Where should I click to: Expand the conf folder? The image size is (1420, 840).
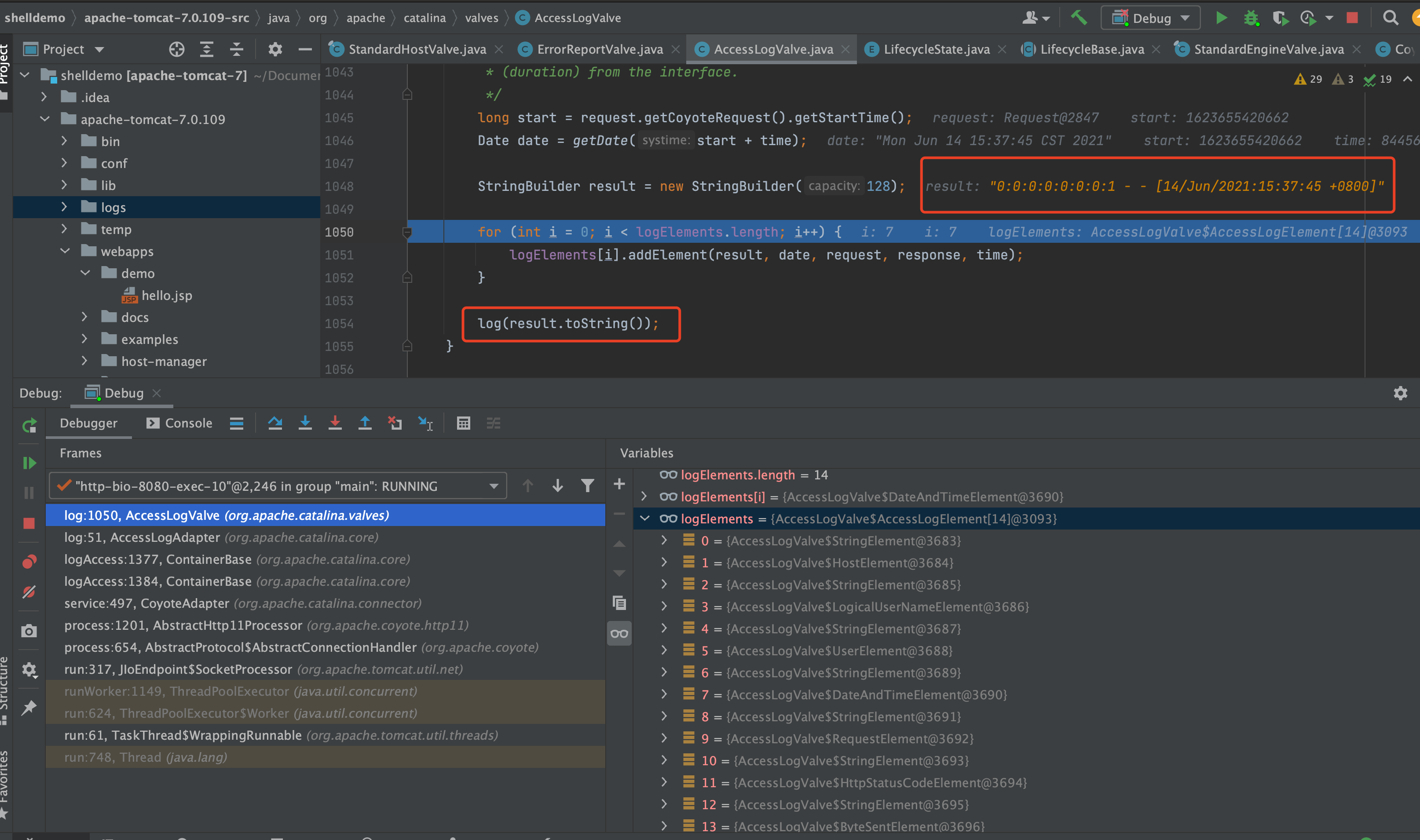(x=64, y=163)
